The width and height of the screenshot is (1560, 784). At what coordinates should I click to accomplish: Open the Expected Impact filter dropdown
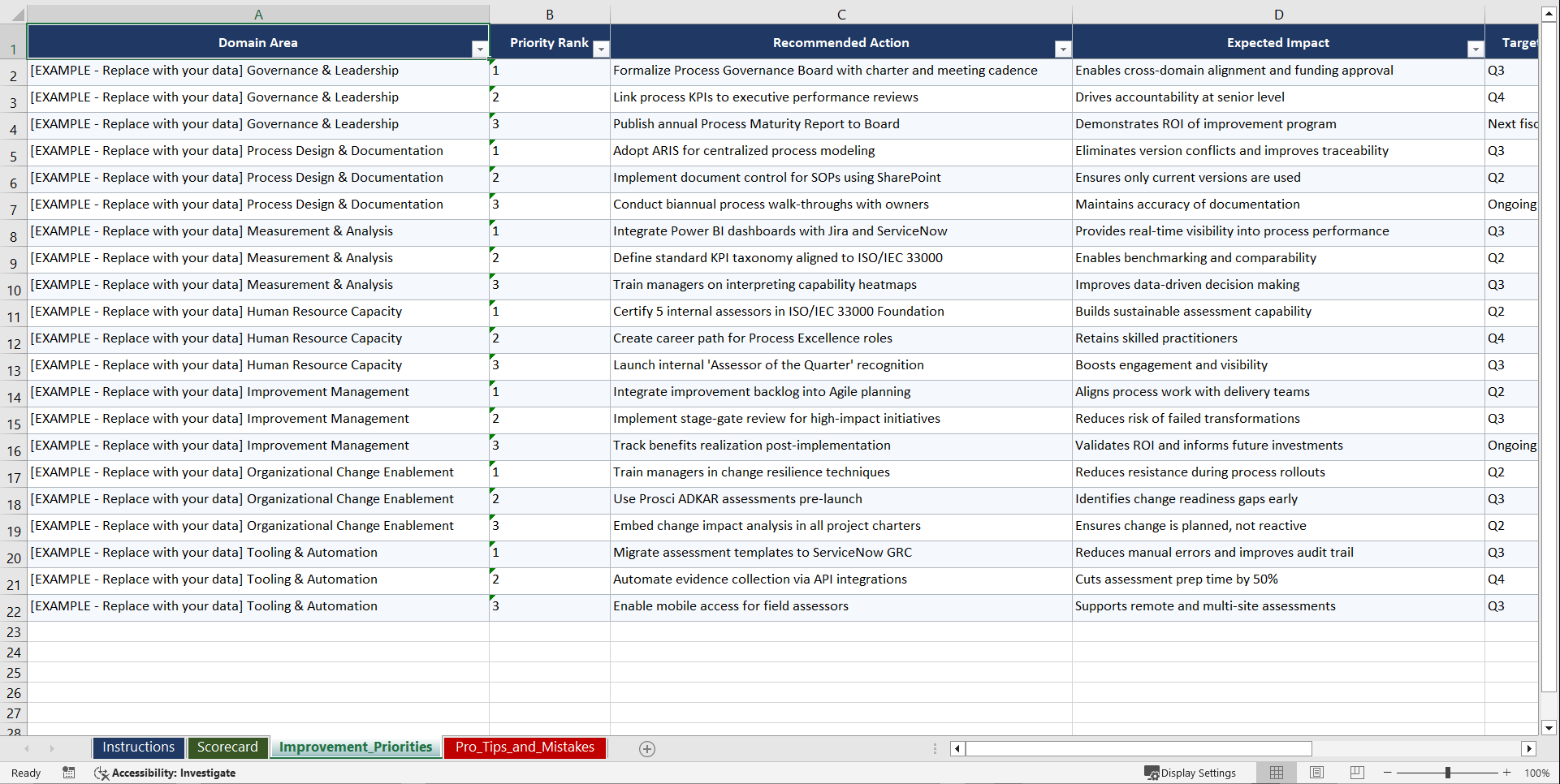pos(1475,49)
